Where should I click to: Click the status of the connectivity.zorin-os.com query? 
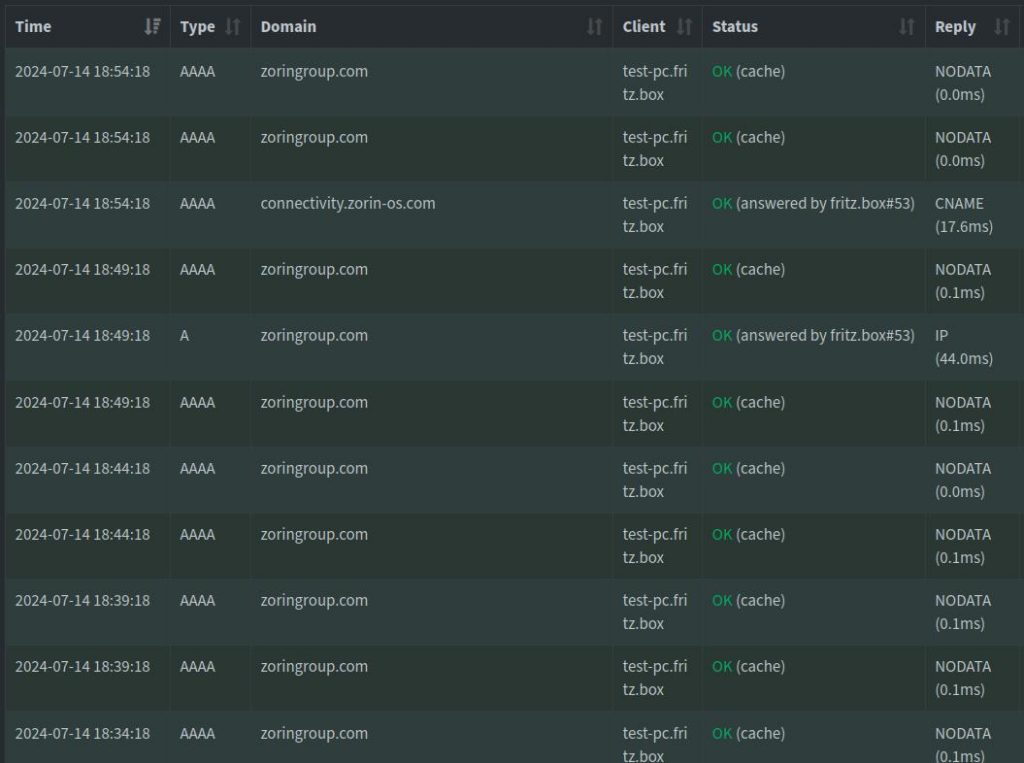(x=812, y=203)
